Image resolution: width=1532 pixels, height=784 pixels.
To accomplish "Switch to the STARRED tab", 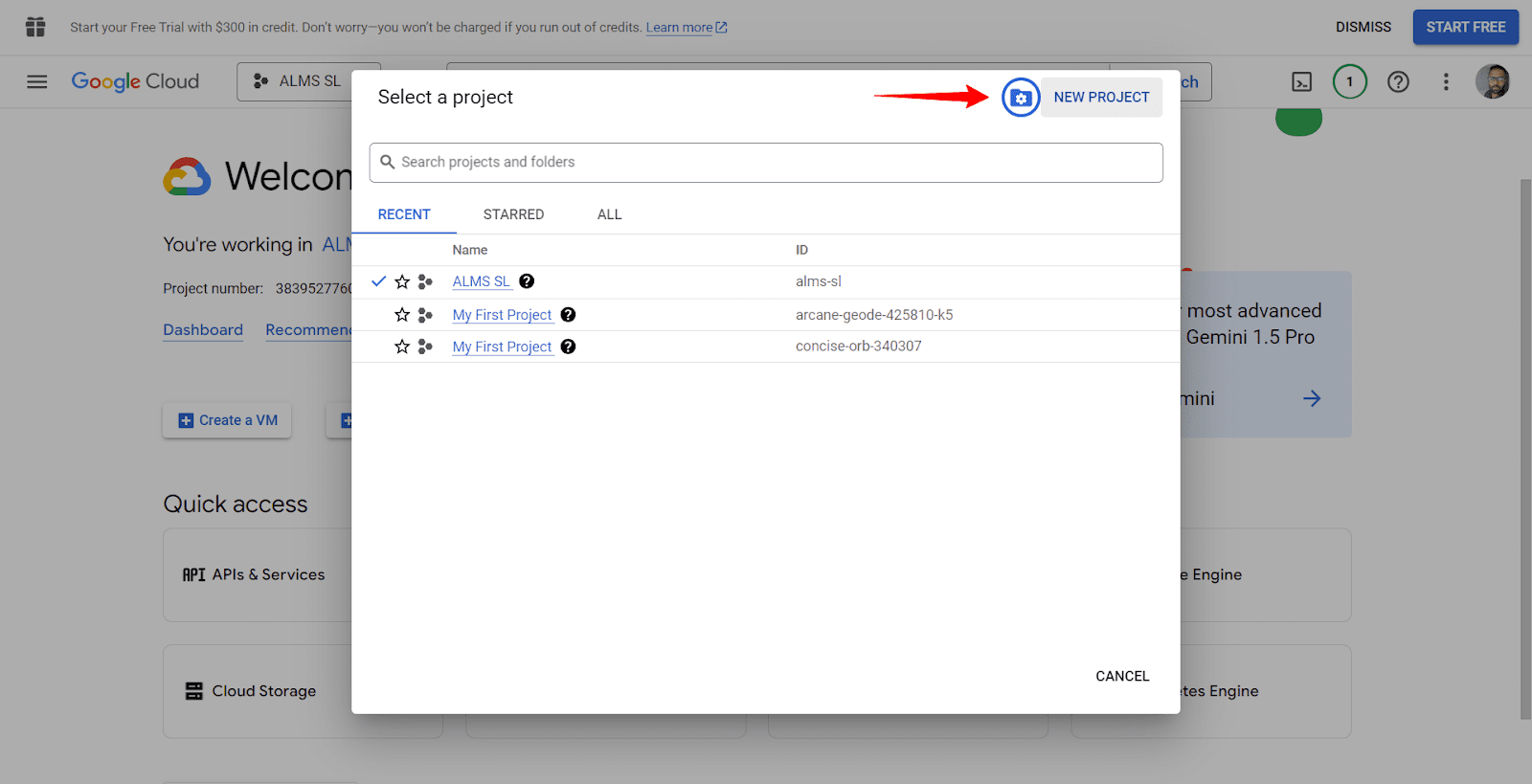I will (513, 214).
